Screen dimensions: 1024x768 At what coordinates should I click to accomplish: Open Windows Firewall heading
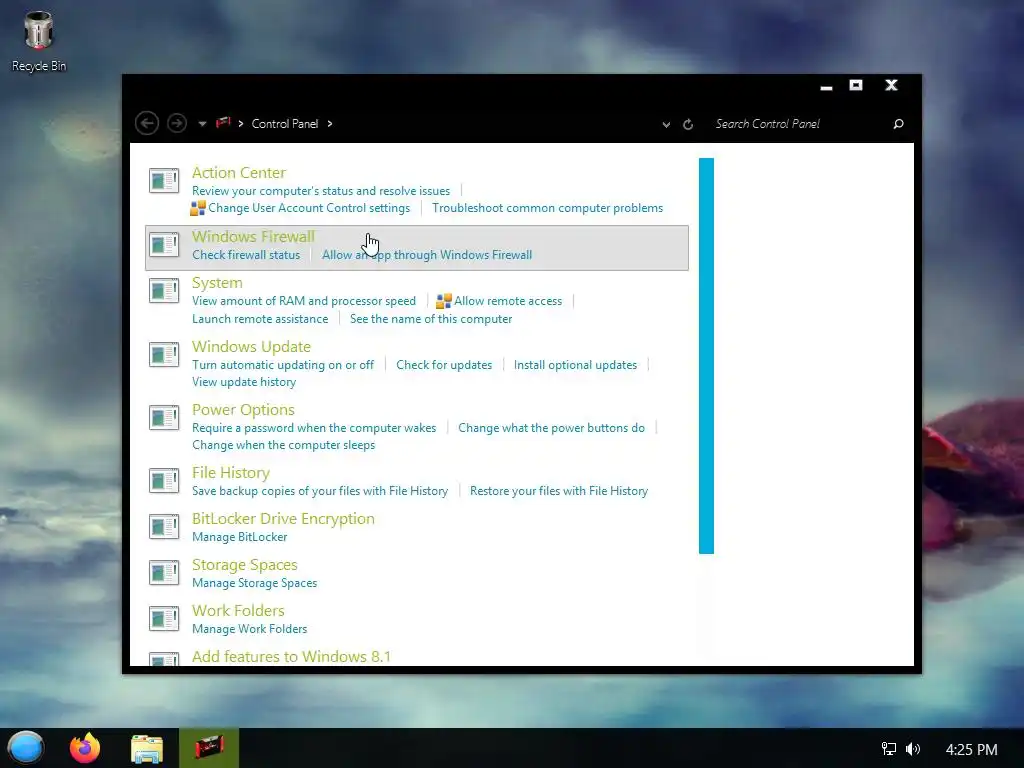point(253,236)
